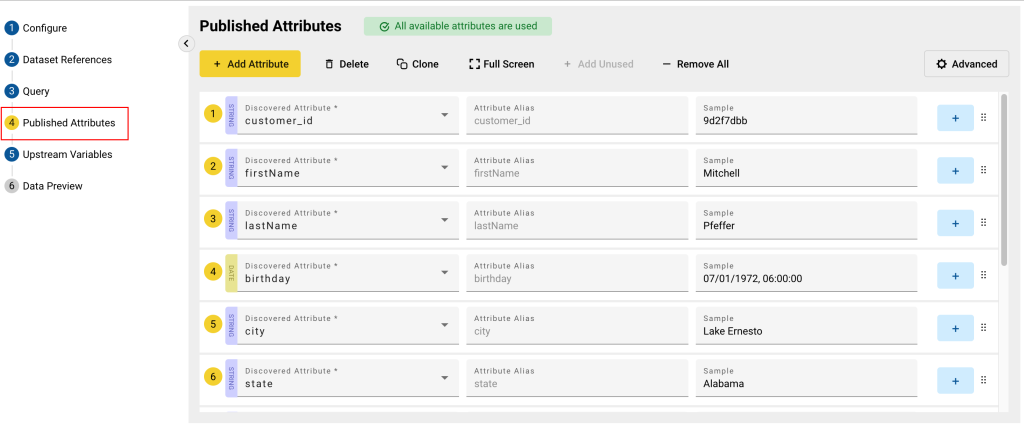Click the STRING type badge on lastName row
Viewport: 1024px width, 429px height.
[231, 218]
